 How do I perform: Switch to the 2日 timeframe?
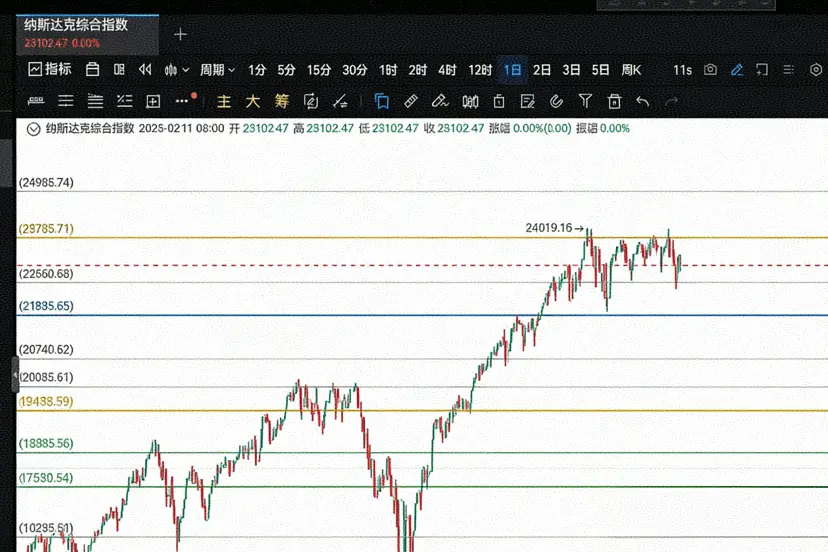click(x=541, y=70)
